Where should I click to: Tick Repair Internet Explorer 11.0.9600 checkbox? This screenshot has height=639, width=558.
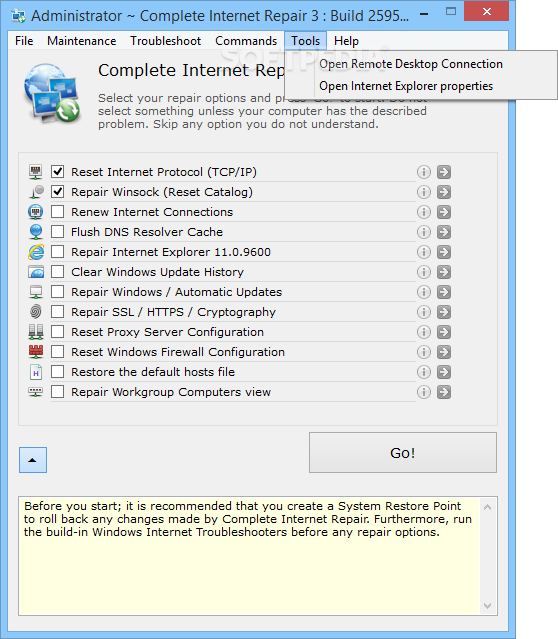pos(57,251)
